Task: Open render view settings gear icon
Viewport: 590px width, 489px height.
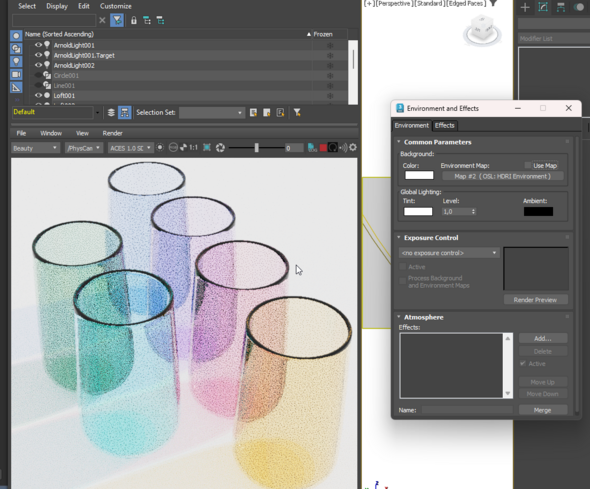Action: tap(353, 148)
